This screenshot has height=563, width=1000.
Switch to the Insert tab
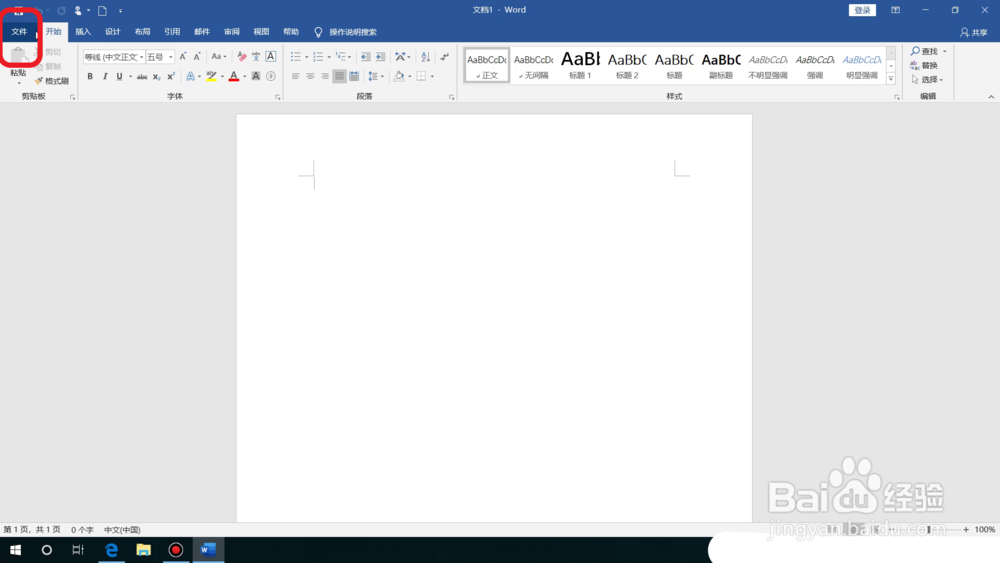click(x=83, y=31)
